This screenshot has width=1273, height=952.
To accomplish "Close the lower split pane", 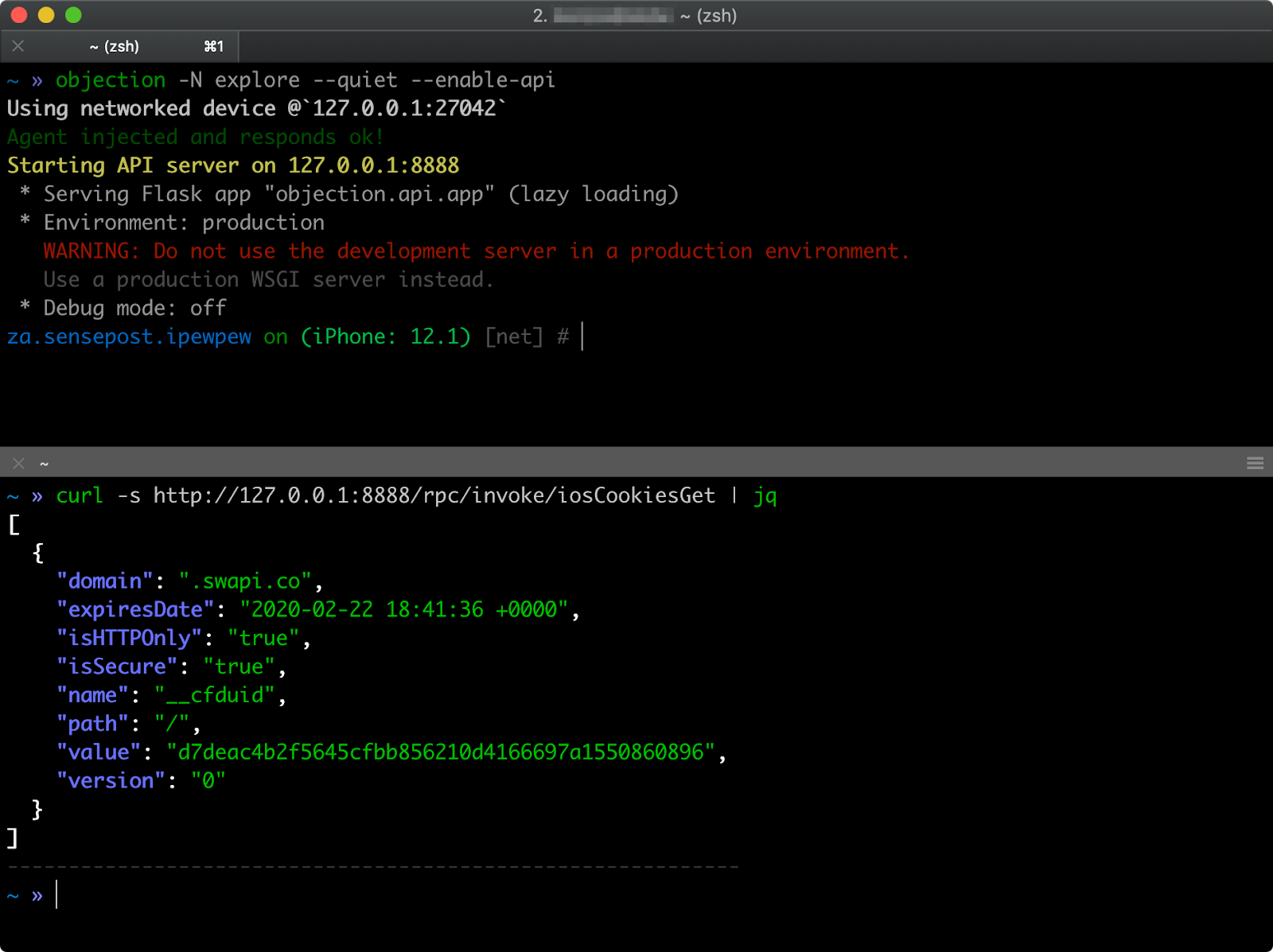I will [19, 463].
